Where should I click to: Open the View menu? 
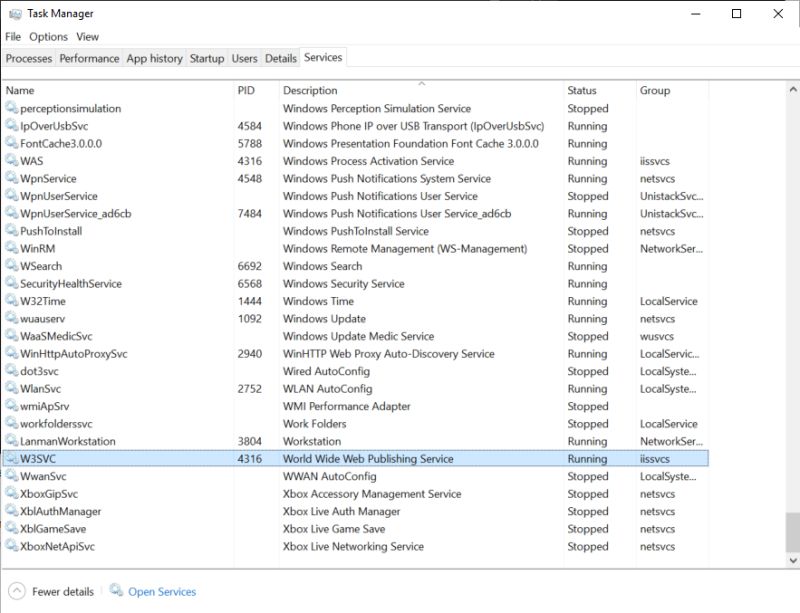click(x=88, y=36)
